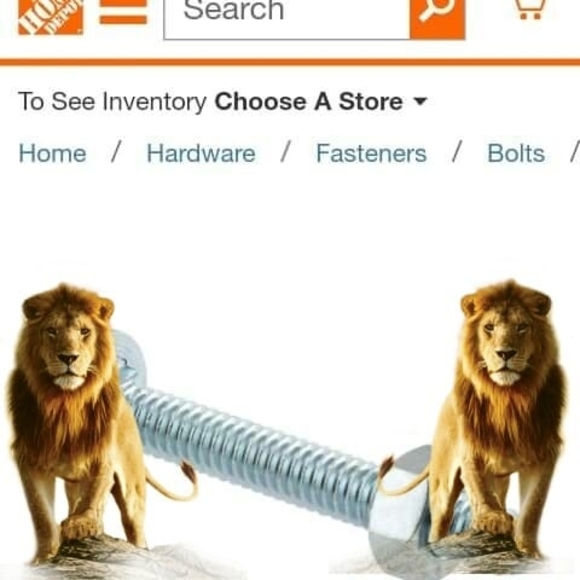Click the orange magnifier search button
Image resolution: width=580 pixels, height=580 pixels.
(438, 19)
